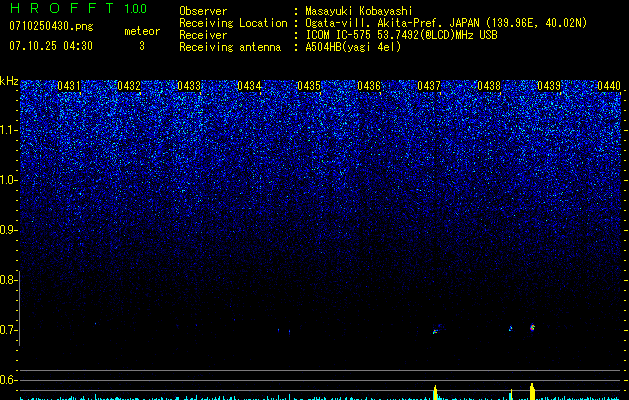Click the 0.9 kHz frequency axis label
Image resolution: width=629 pixels, height=400 pixels.
point(7,230)
